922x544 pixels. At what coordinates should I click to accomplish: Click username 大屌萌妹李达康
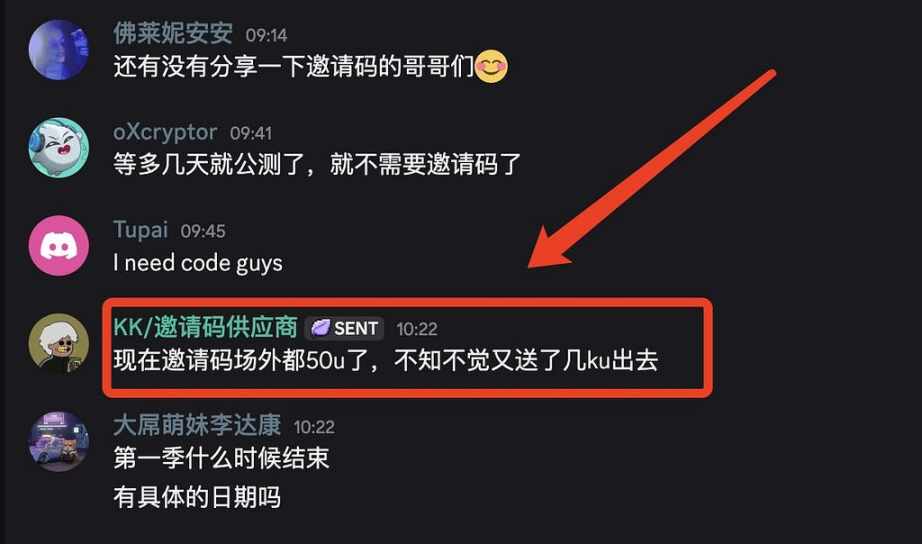[x=197, y=425]
